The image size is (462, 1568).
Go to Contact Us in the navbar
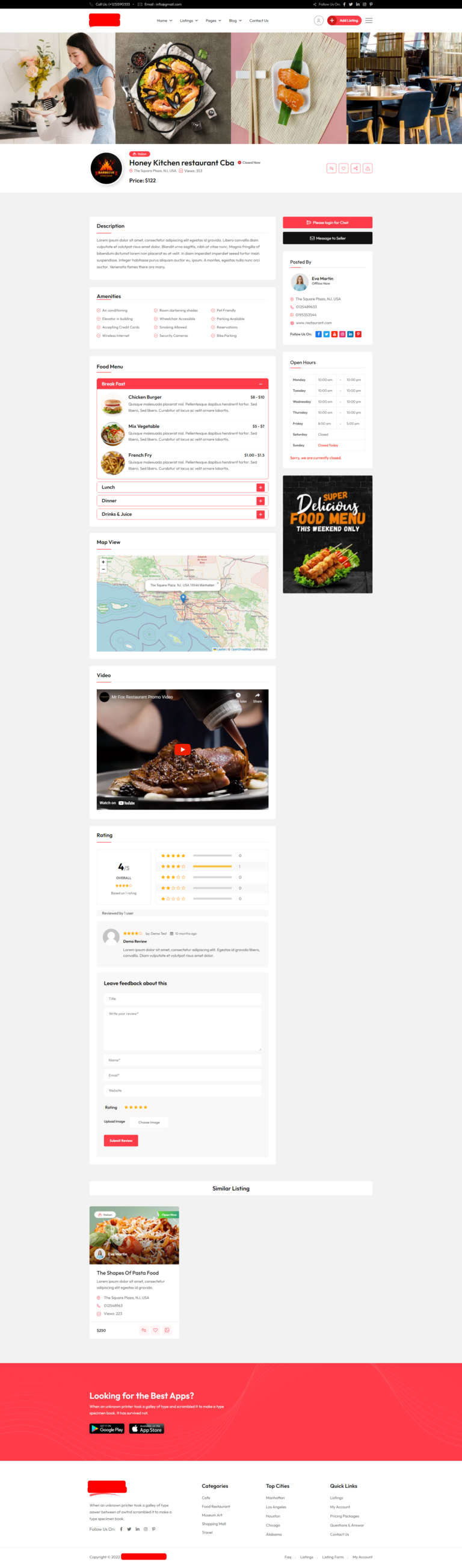(x=259, y=20)
